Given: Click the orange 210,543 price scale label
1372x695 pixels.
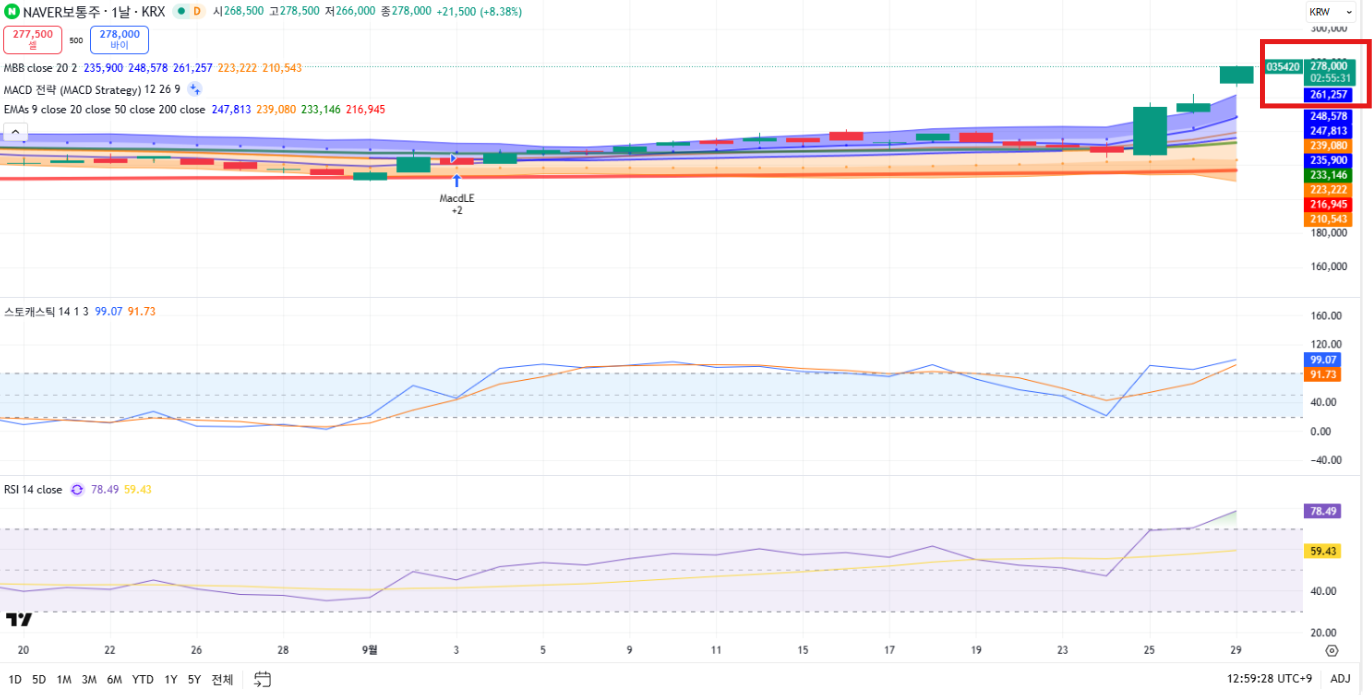Looking at the screenshot, I should point(1330,219).
